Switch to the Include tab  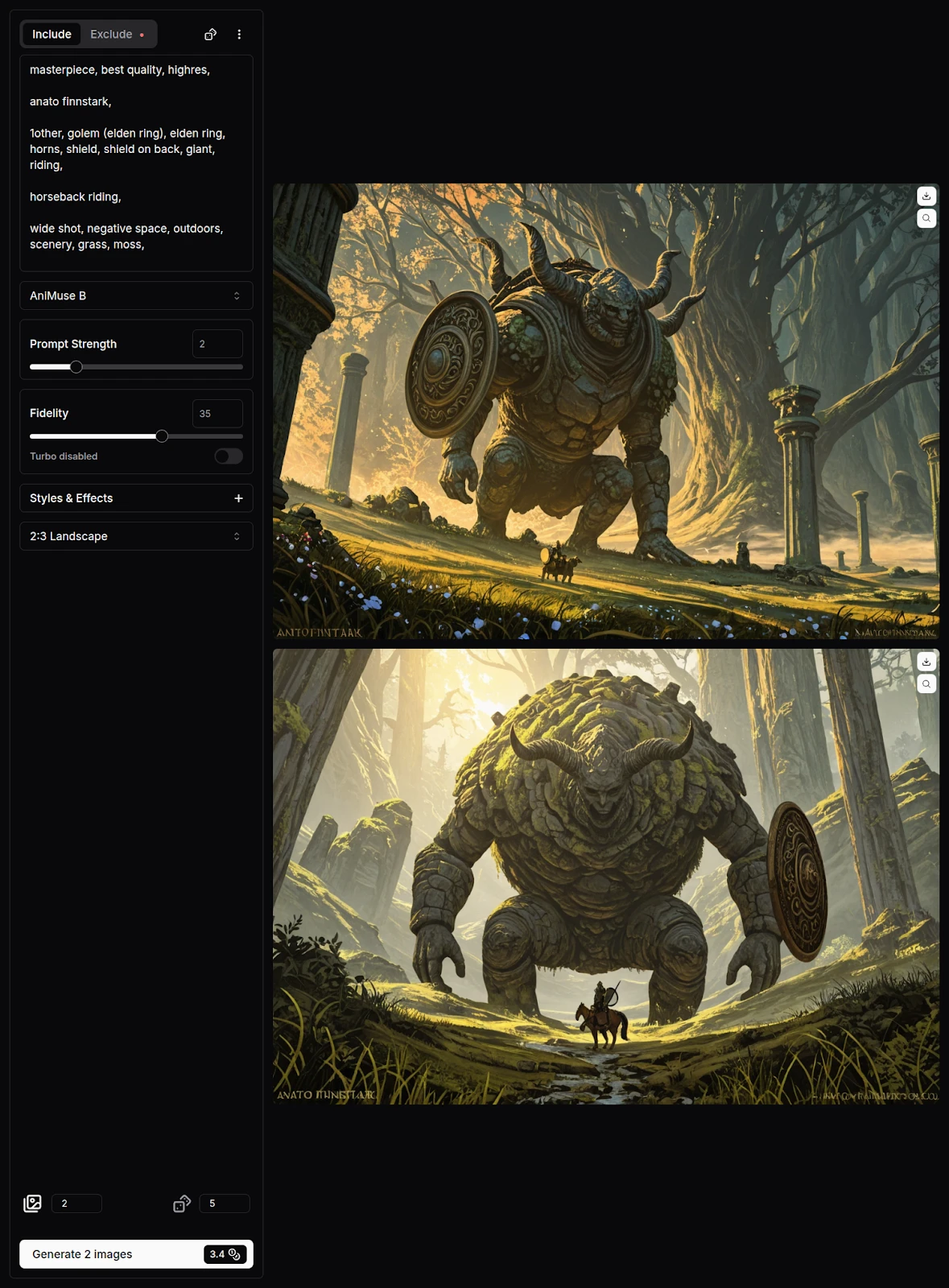click(x=52, y=35)
